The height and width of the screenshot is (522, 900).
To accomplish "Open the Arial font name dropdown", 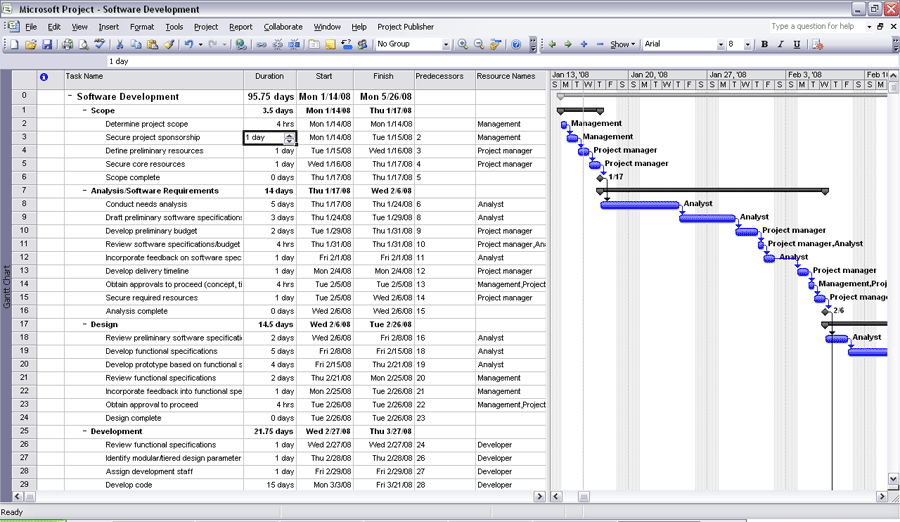I will coord(718,45).
